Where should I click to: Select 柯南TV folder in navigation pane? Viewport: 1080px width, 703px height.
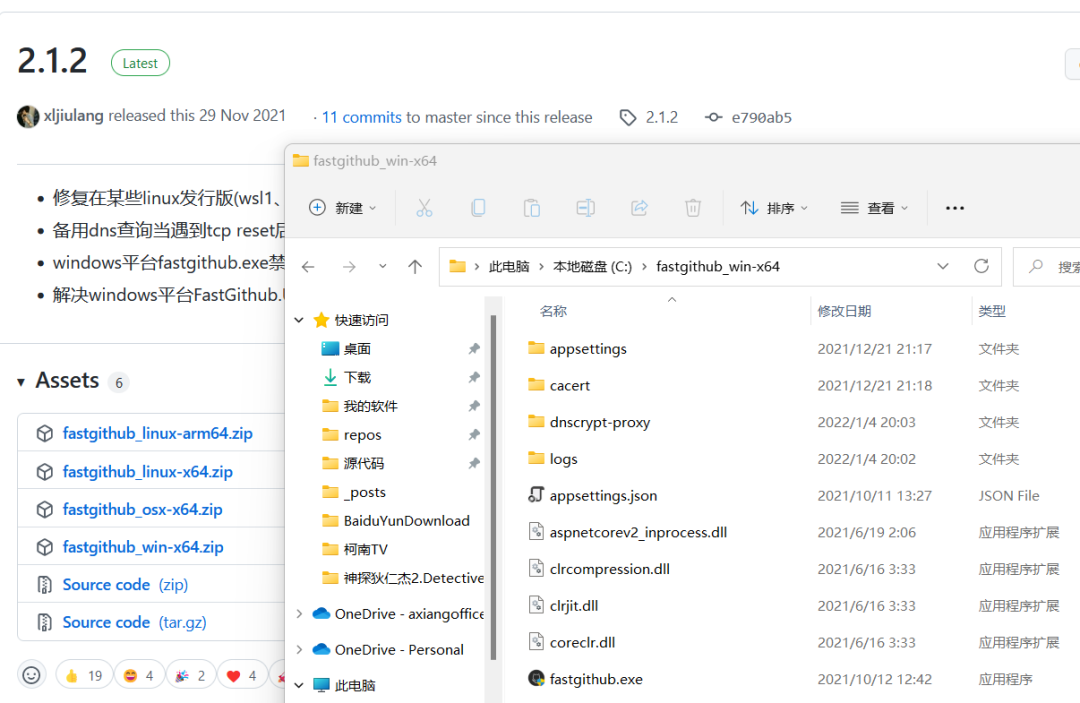point(366,549)
